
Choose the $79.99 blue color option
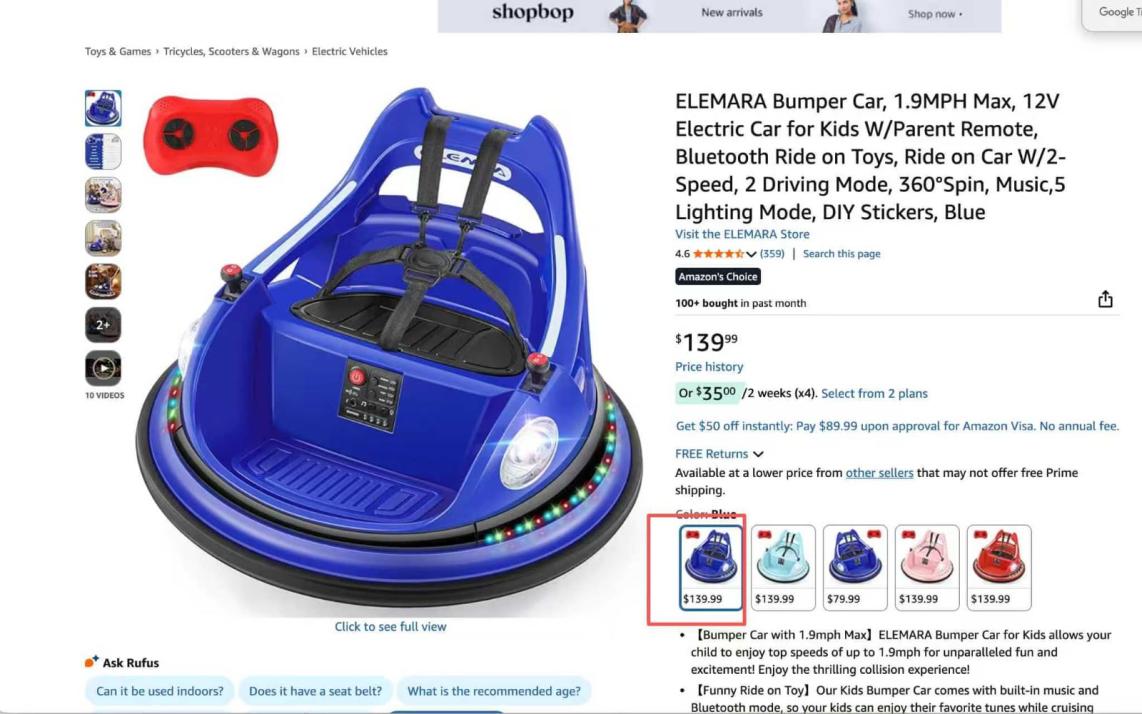[x=855, y=568]
